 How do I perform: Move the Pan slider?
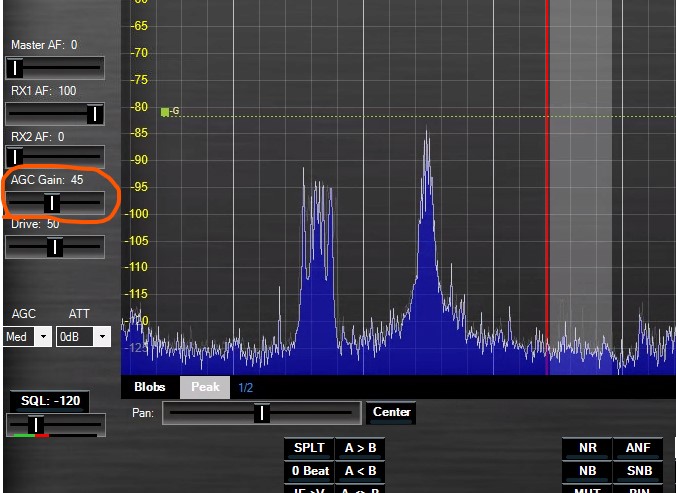261,413
